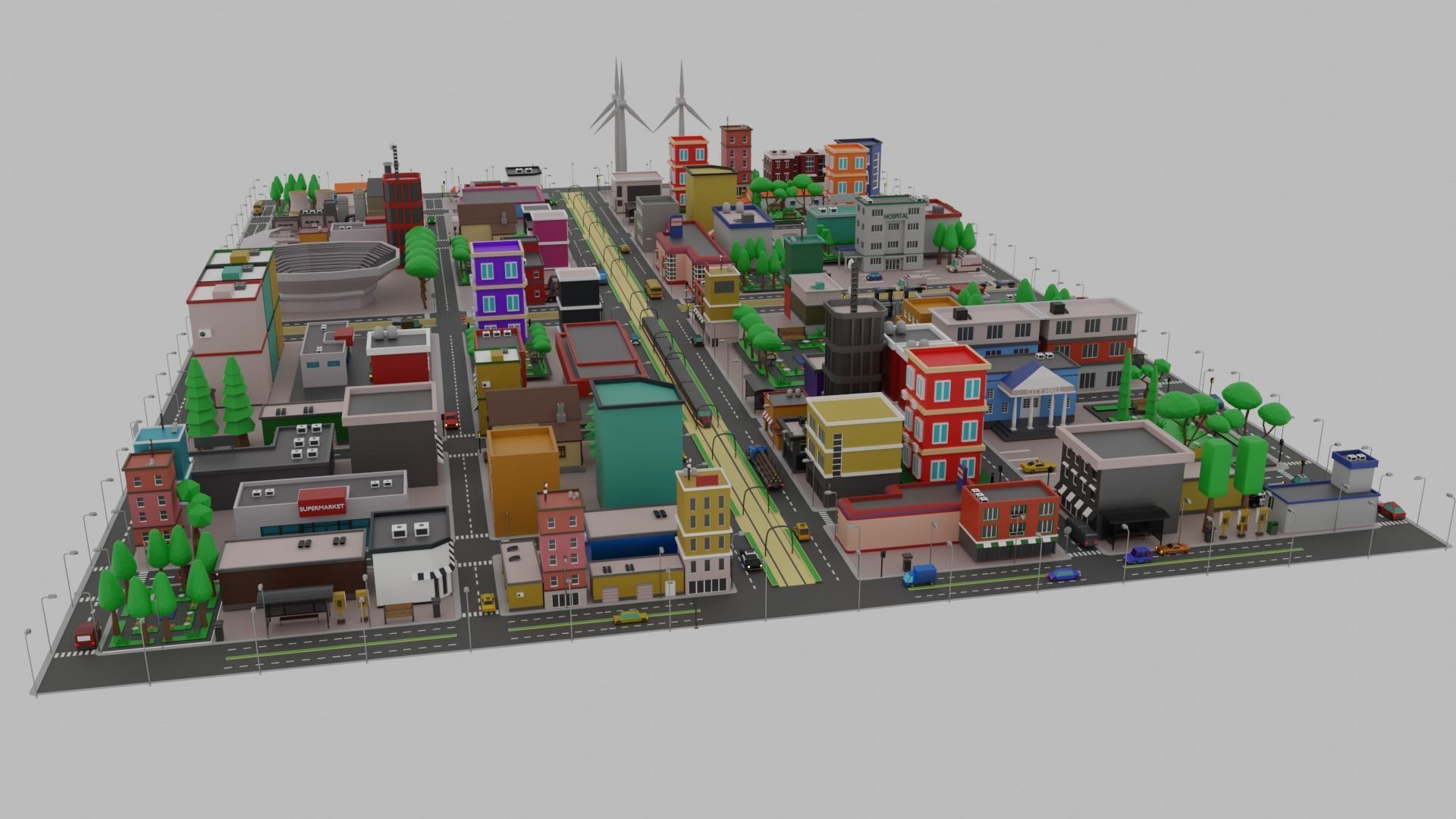
Task: Select the bus stop shelter below the supermarket
Action: pos(297,607)
